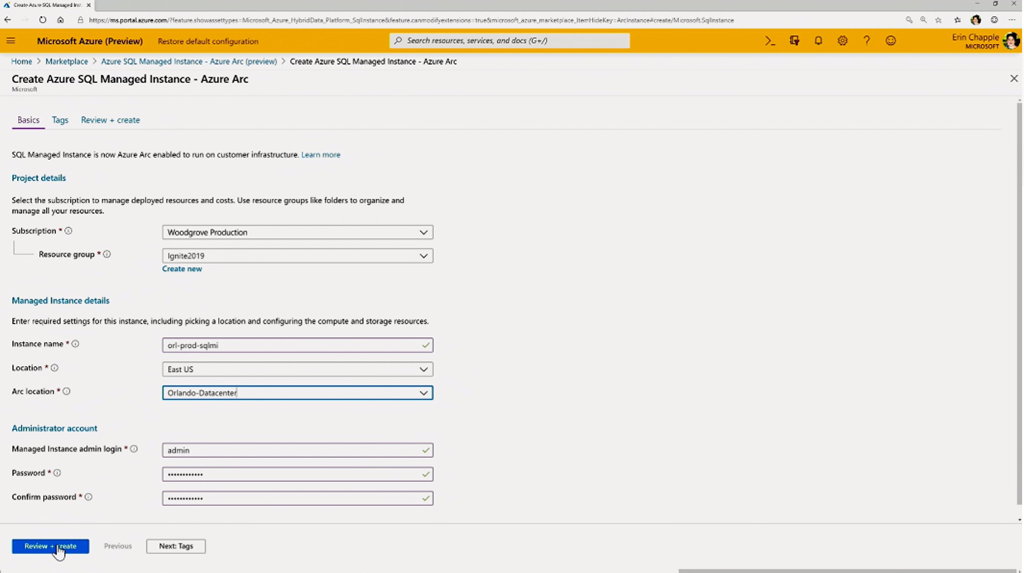Click the Review + create button
1024x573 pixels.
click(x=50, y=546)
